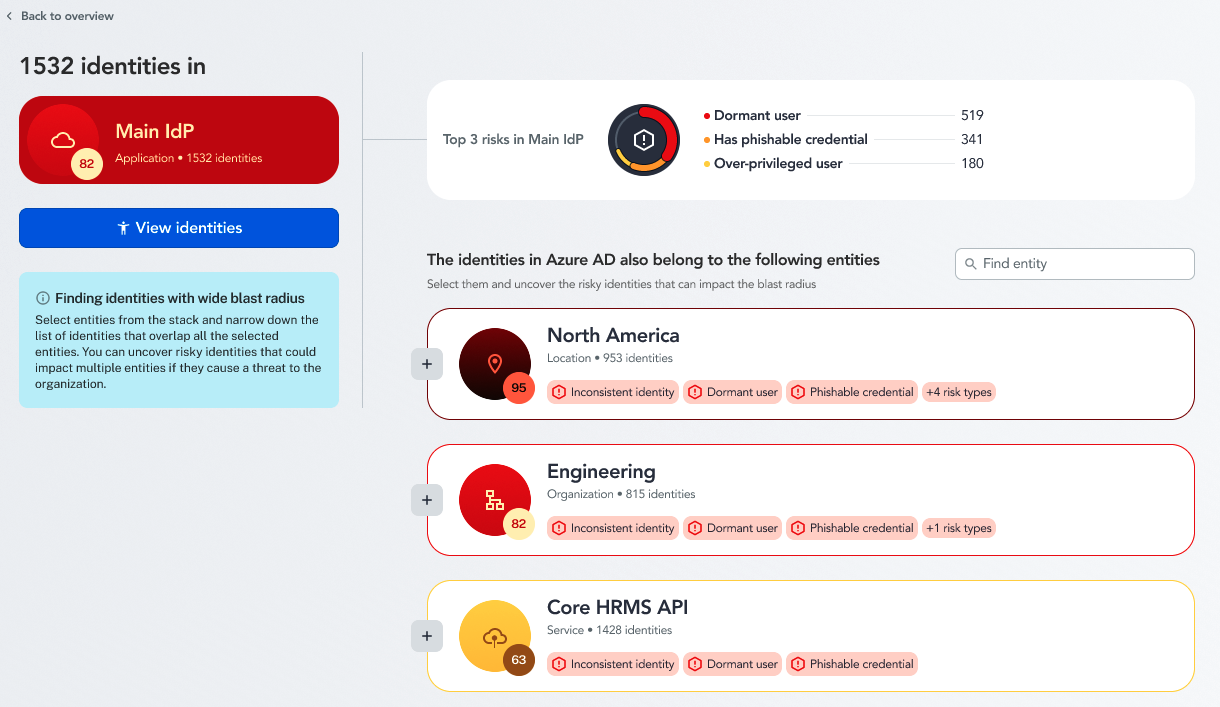Click the Main IdP risk score 82 badge
The height and width of the screenshot is (707, 1220).
87,164
